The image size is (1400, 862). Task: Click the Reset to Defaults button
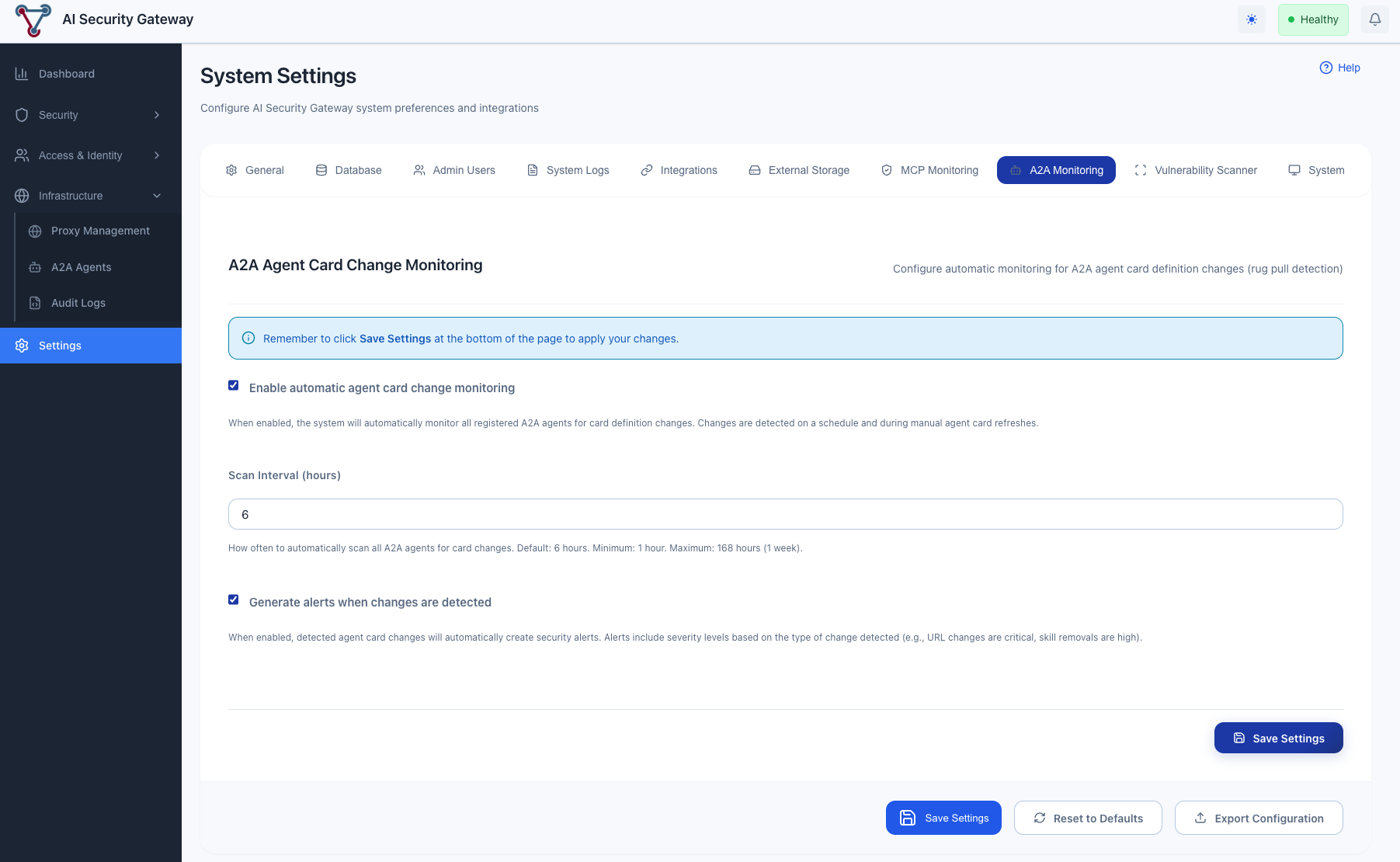click(1087, 818)
